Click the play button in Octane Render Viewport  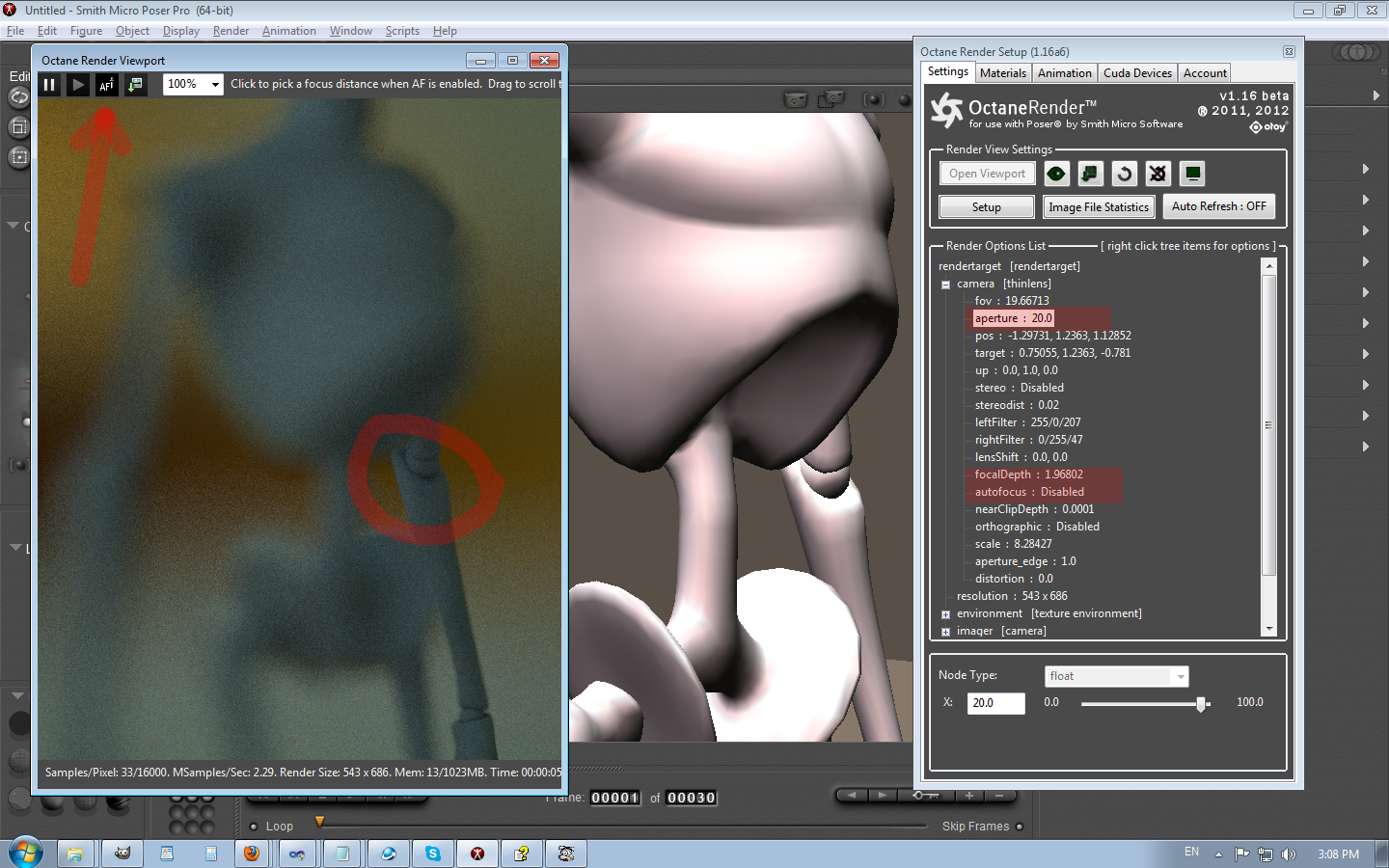tap(78, 85)
